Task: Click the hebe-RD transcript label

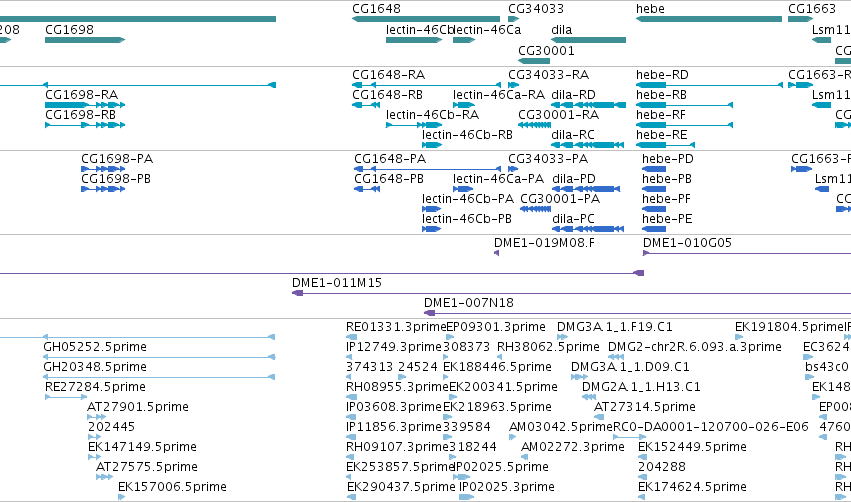Action: pos(662,75)
